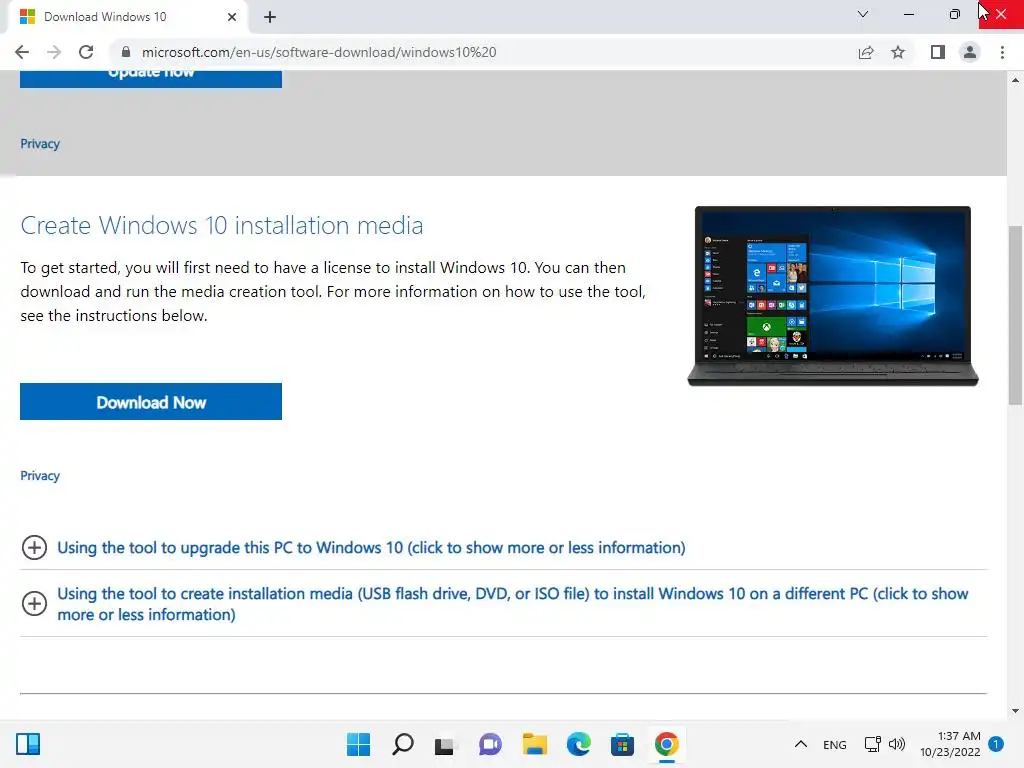Restore down the Chrome window
This screenshot has width=1024, height=768.
click(955, 14)
